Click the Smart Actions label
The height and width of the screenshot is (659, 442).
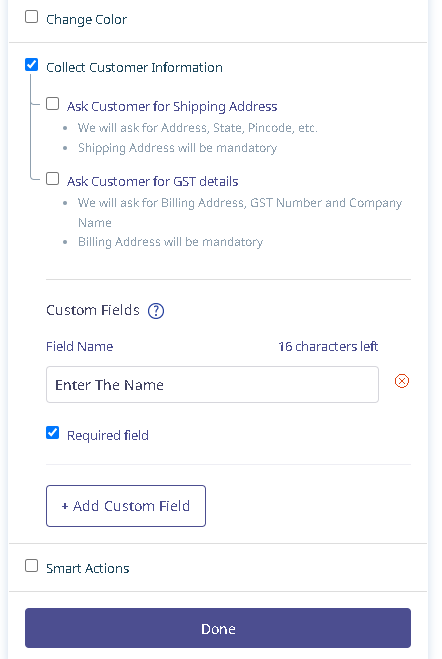tap(88, 569)
